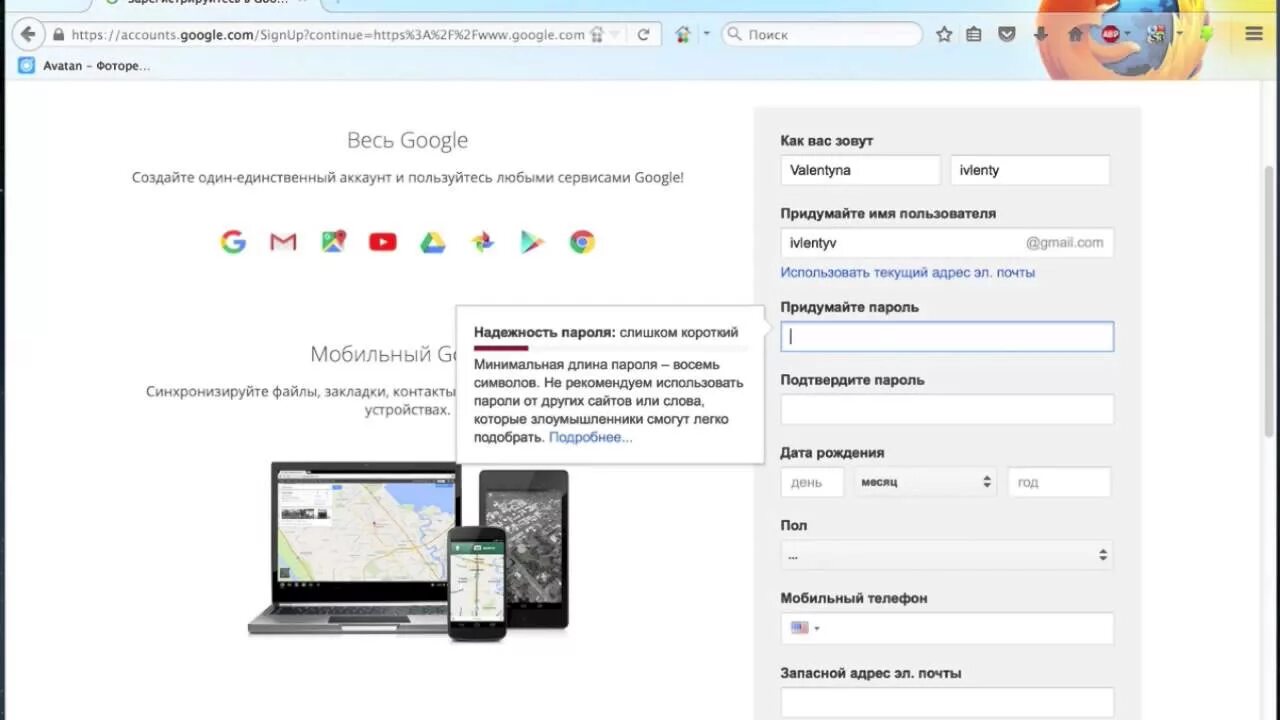Open the bookmarks list icon
Image resolution: width=1280 pixels, height=720 pixels.
coord(974,34)
